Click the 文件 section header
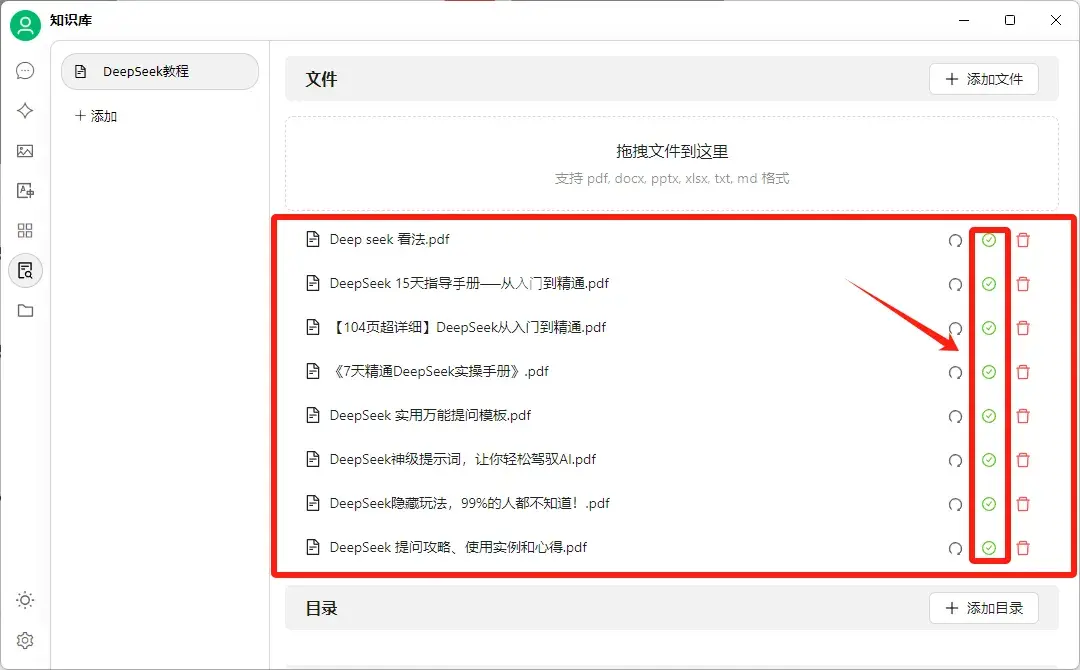This screenshot has height=670, width=1080. tap(322, 79)
